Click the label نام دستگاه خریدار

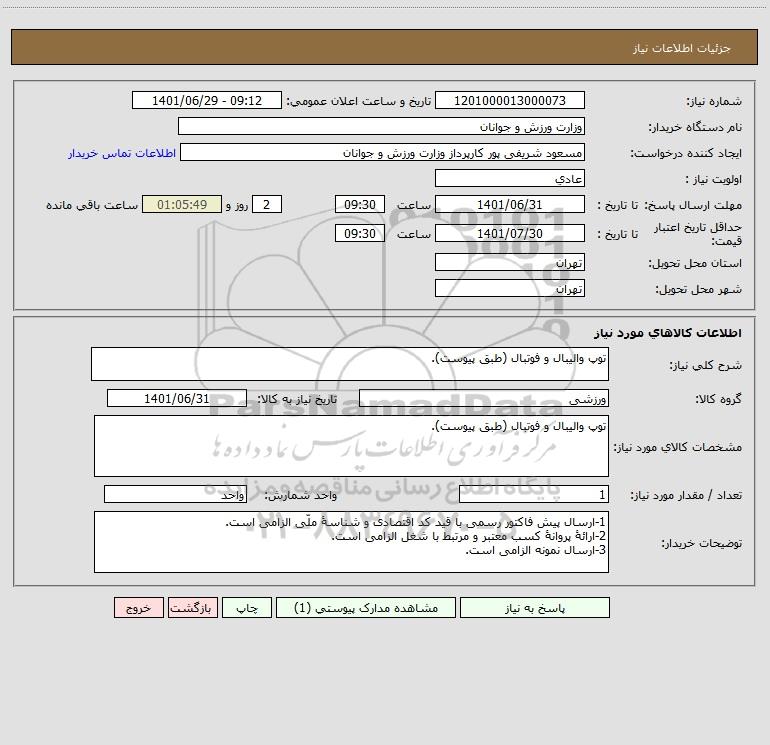[x=695, y=127]
